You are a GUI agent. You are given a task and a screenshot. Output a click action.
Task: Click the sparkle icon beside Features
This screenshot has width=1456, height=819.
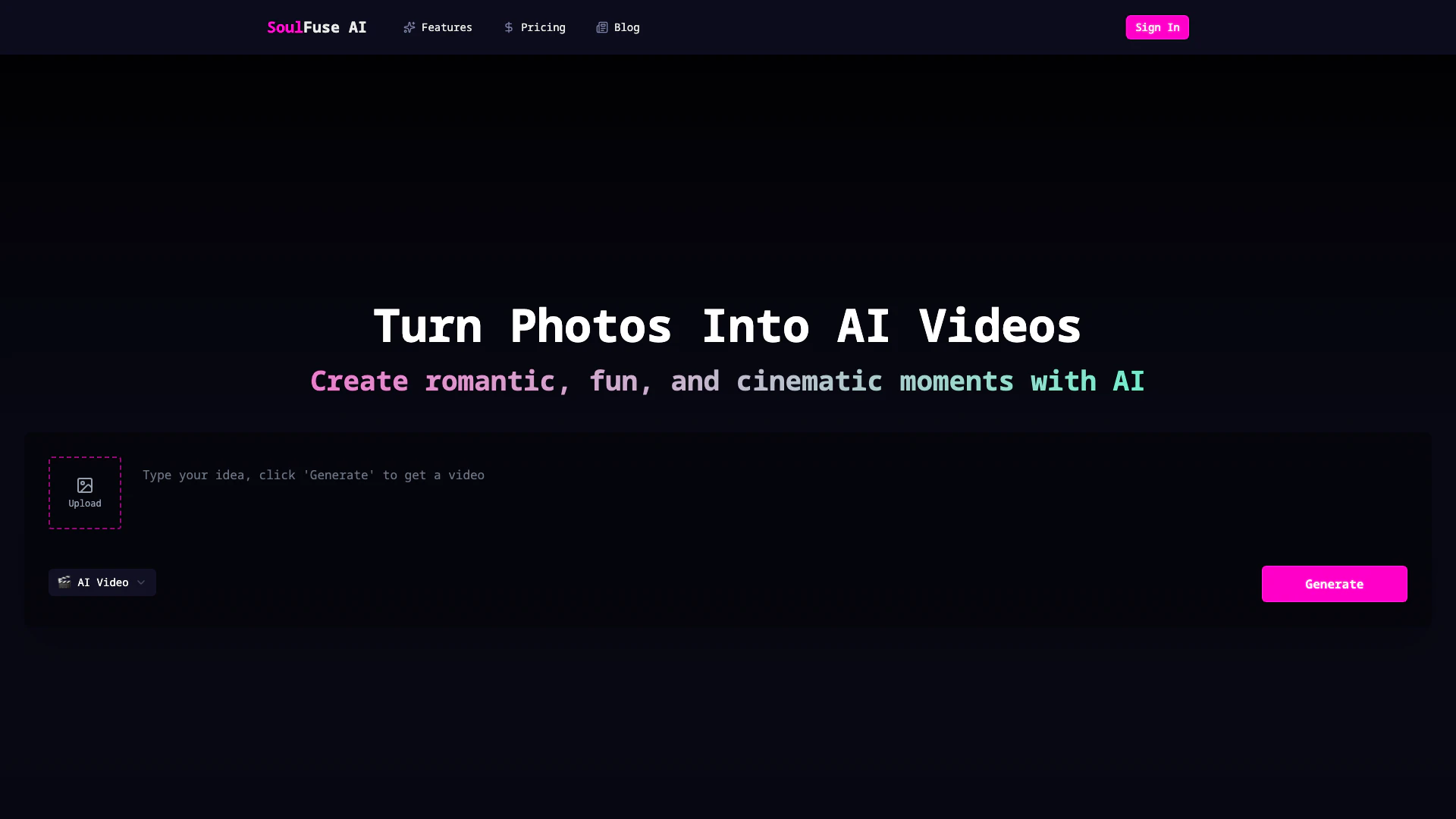pos(409,27)
